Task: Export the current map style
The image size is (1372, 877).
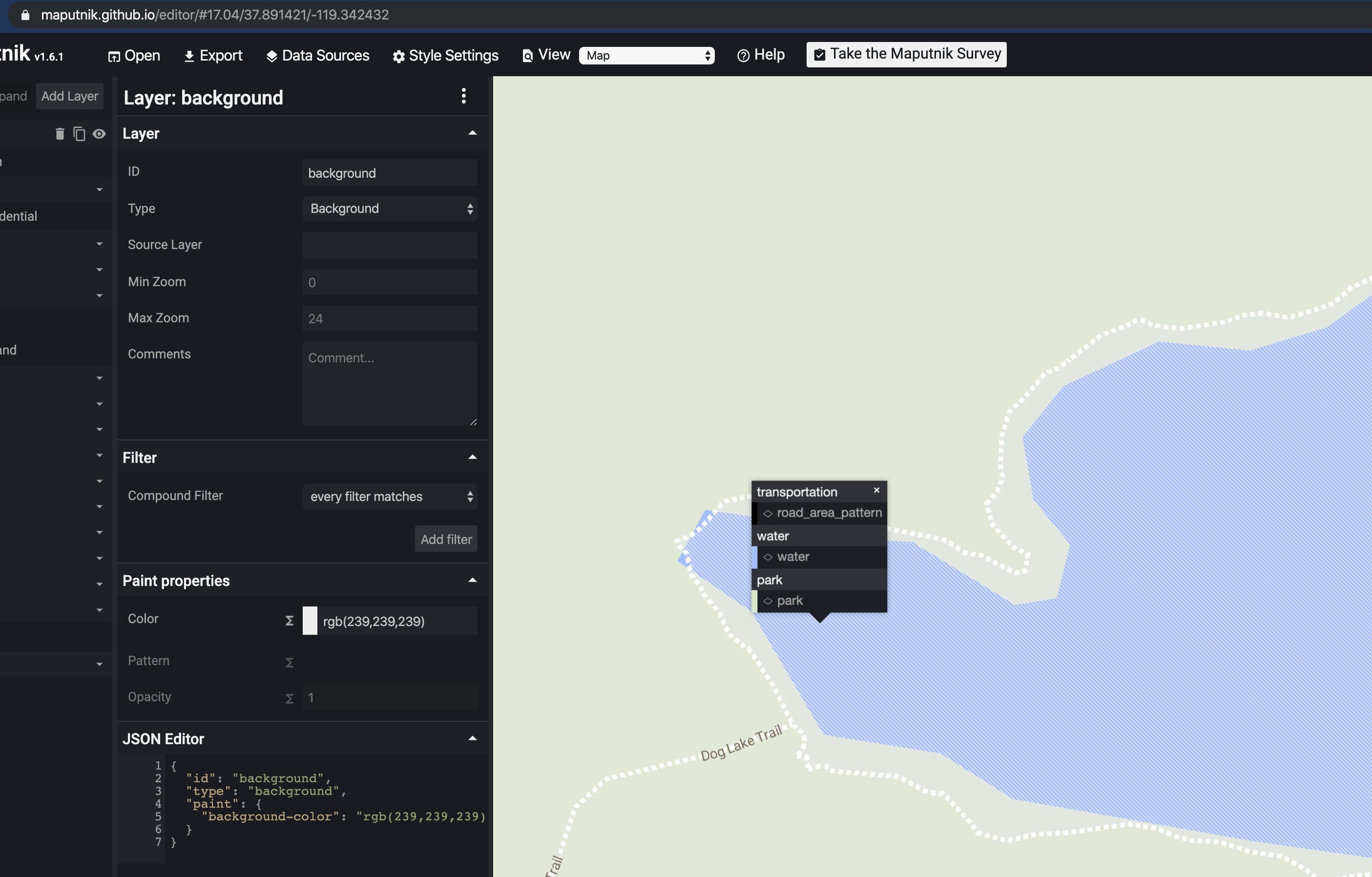Action: (212, 55)
